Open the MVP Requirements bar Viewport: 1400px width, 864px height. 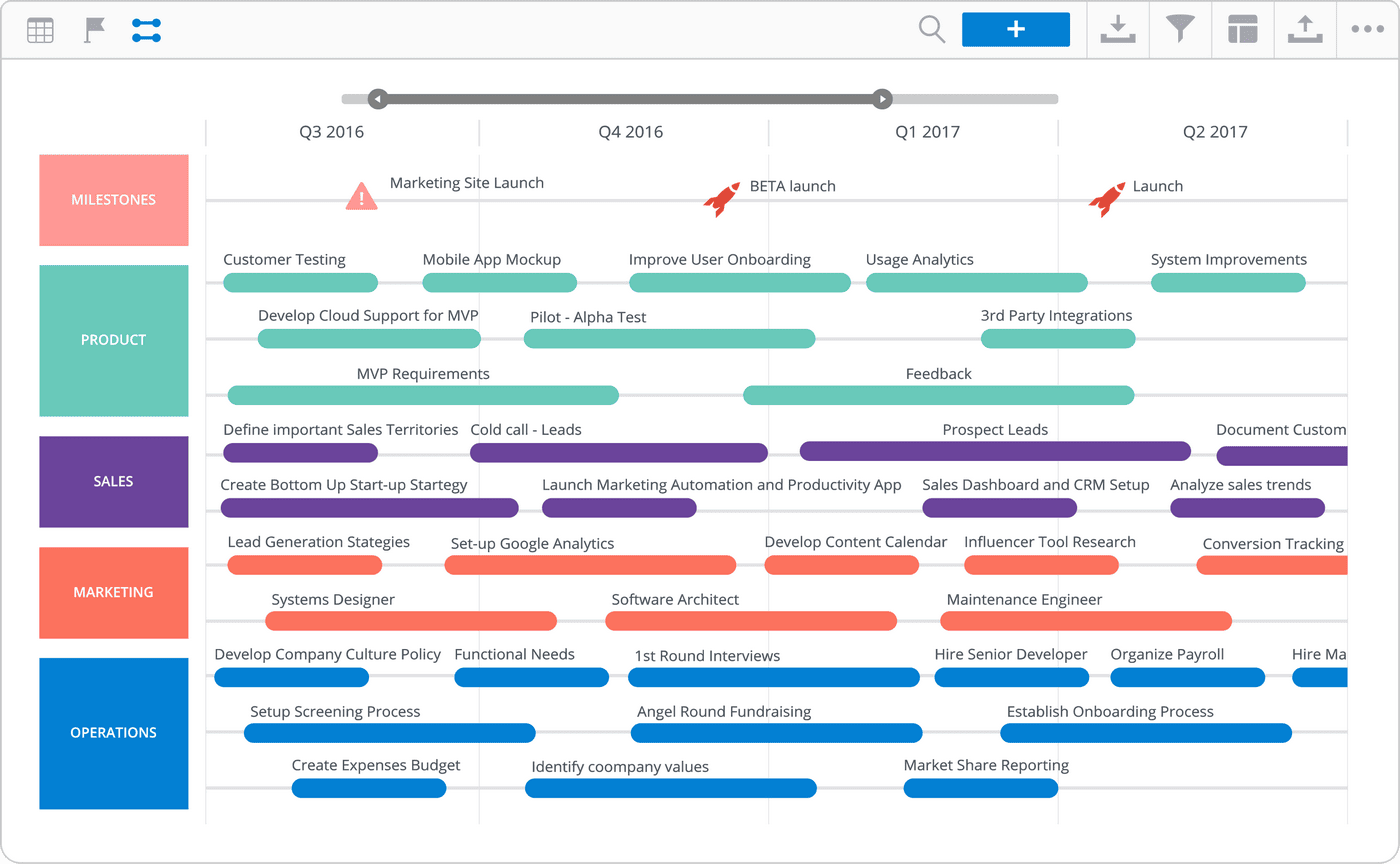tap(423, 395)
